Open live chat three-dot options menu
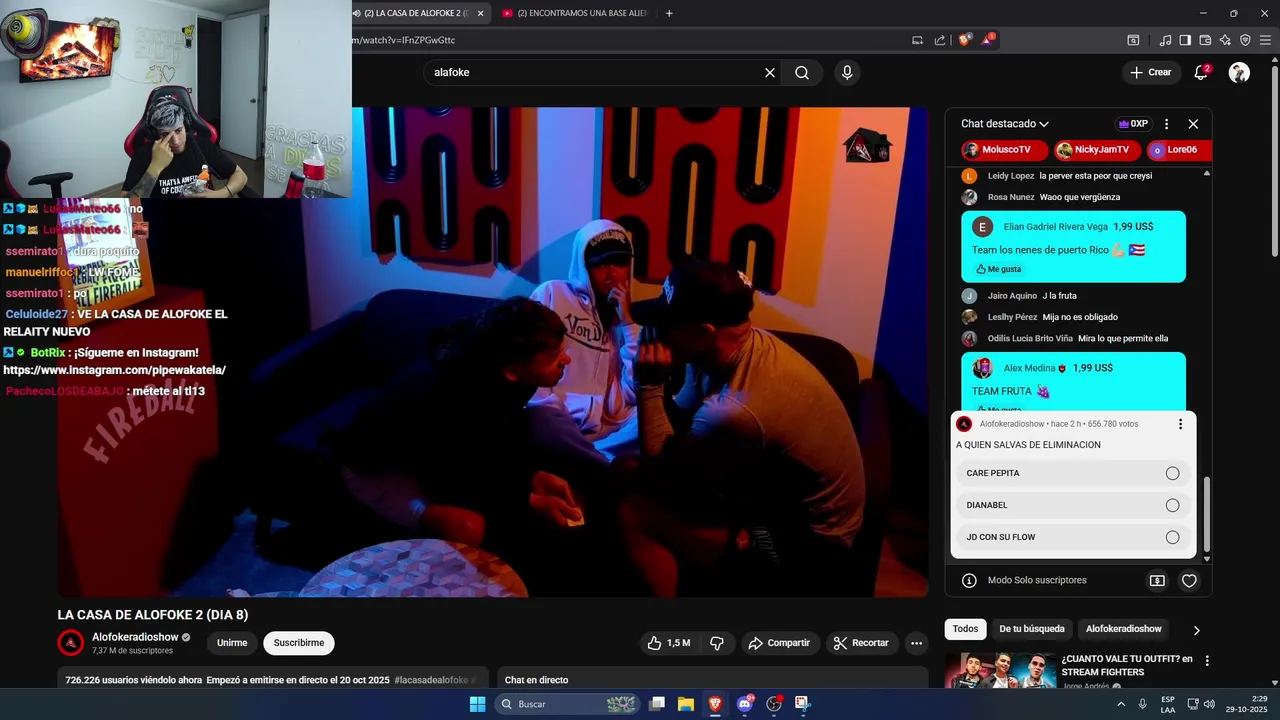Screen dimensions: 1280x720 click(1166, 124)
